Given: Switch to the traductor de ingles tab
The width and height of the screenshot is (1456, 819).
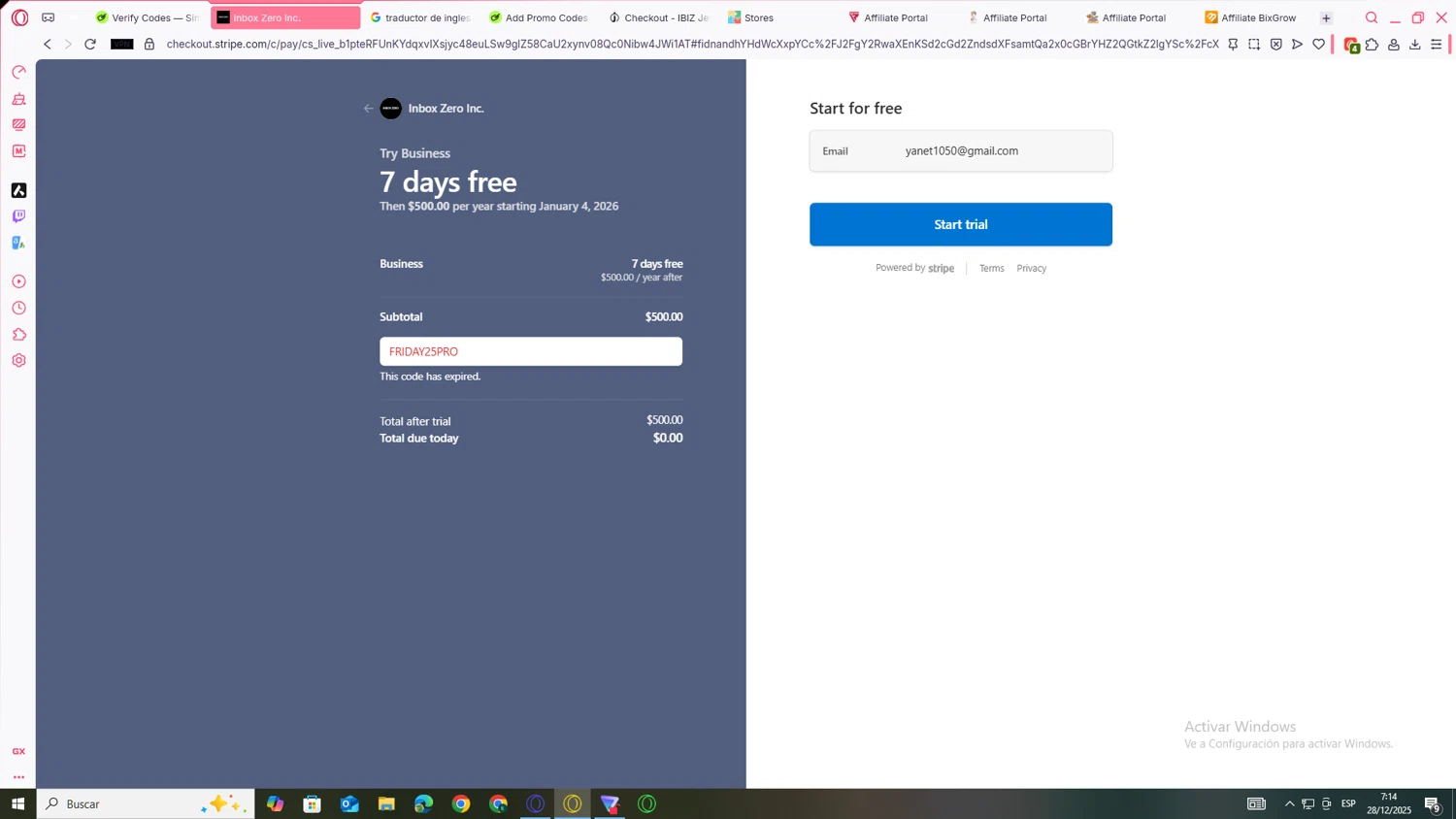Looking at the screenshot, I should click(419, 17).
